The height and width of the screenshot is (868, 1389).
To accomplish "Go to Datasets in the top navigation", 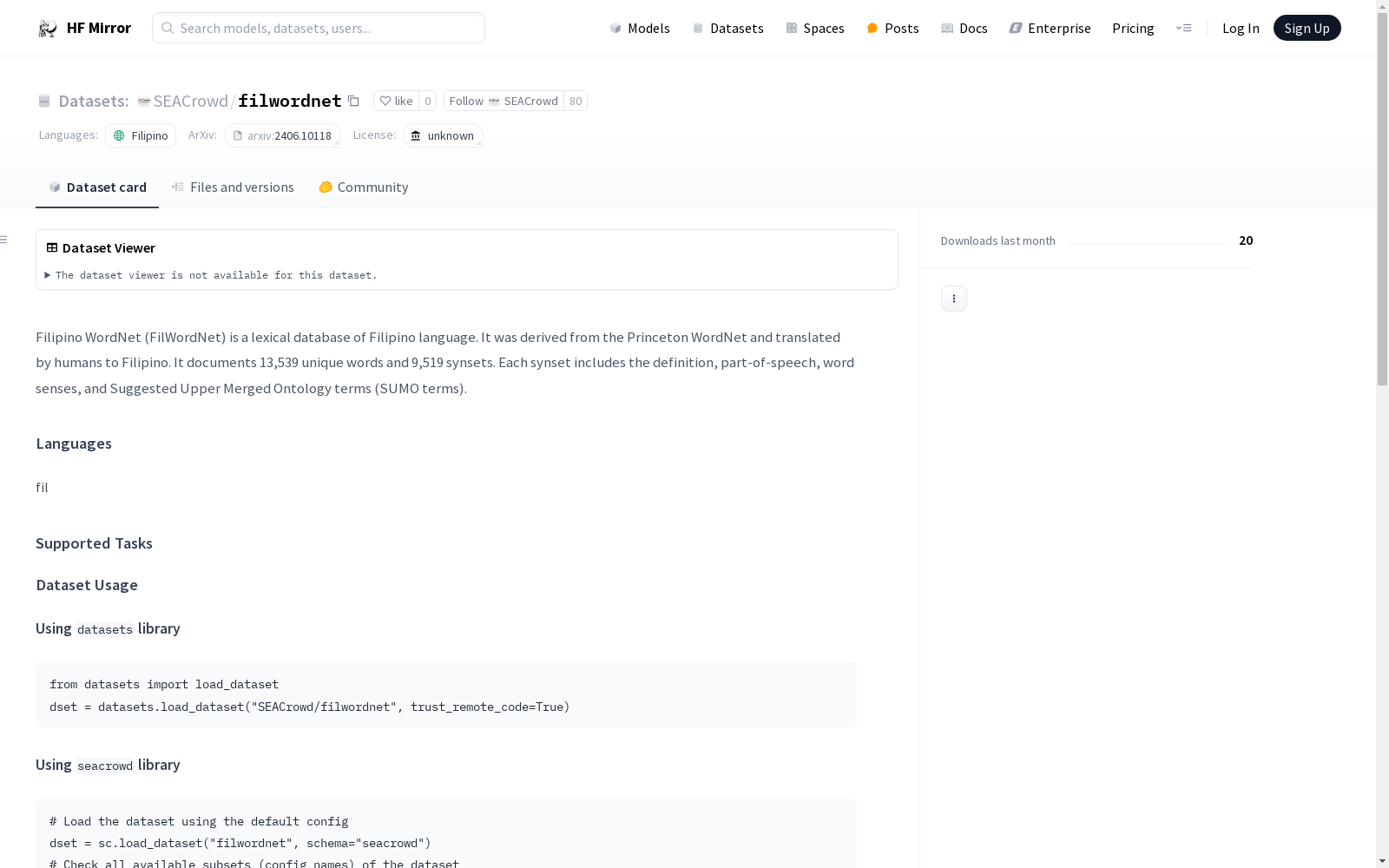I will 727,28.
